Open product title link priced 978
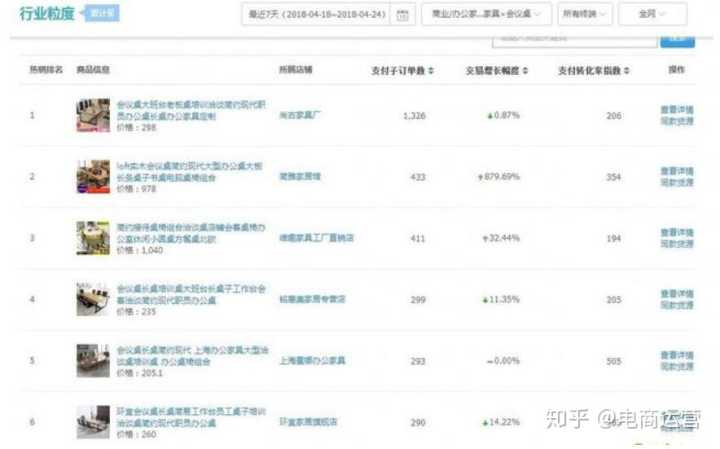 [x=189, y=172]
